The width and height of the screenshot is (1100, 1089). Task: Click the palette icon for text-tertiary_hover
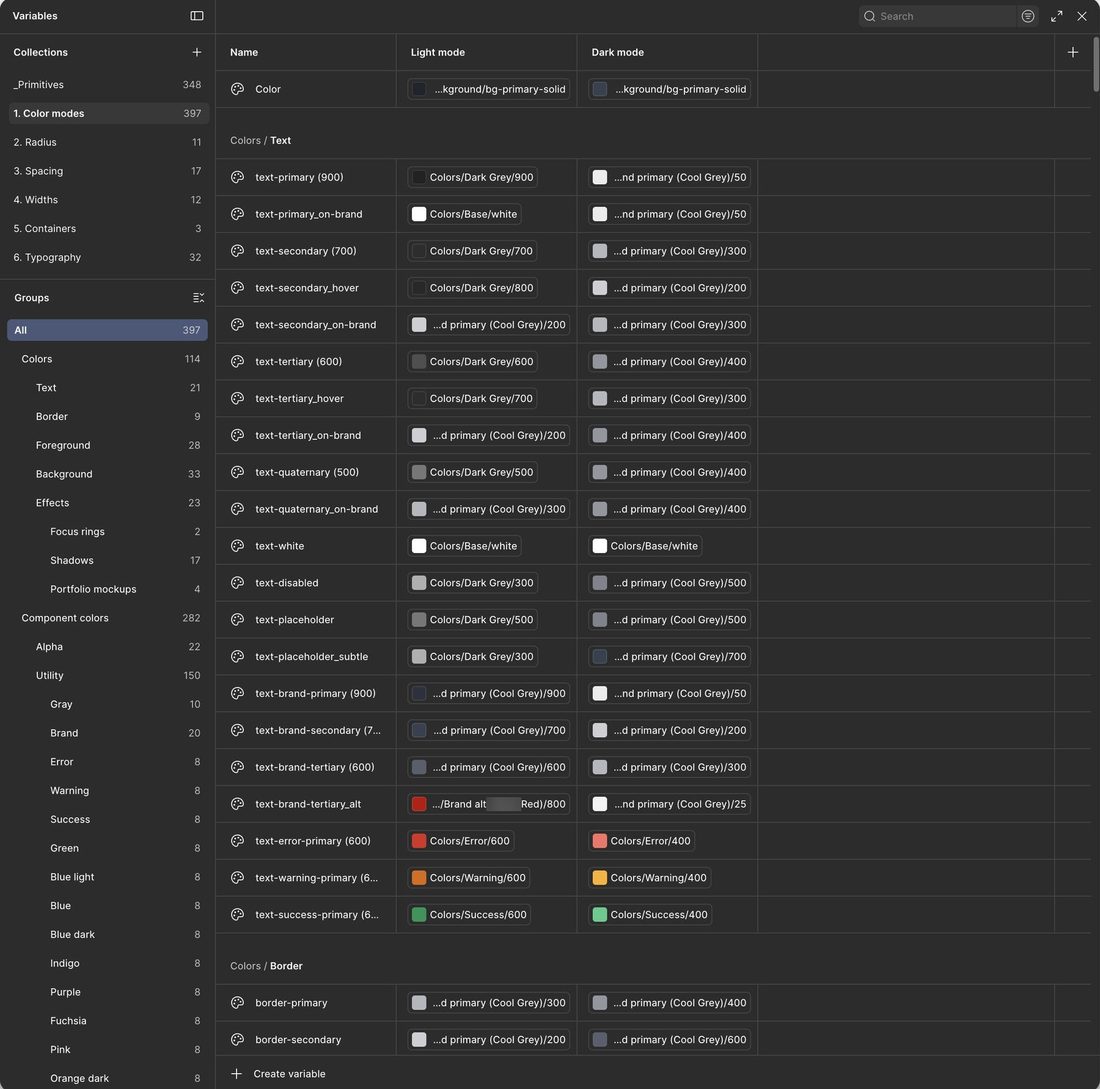(x=237, y=398)
